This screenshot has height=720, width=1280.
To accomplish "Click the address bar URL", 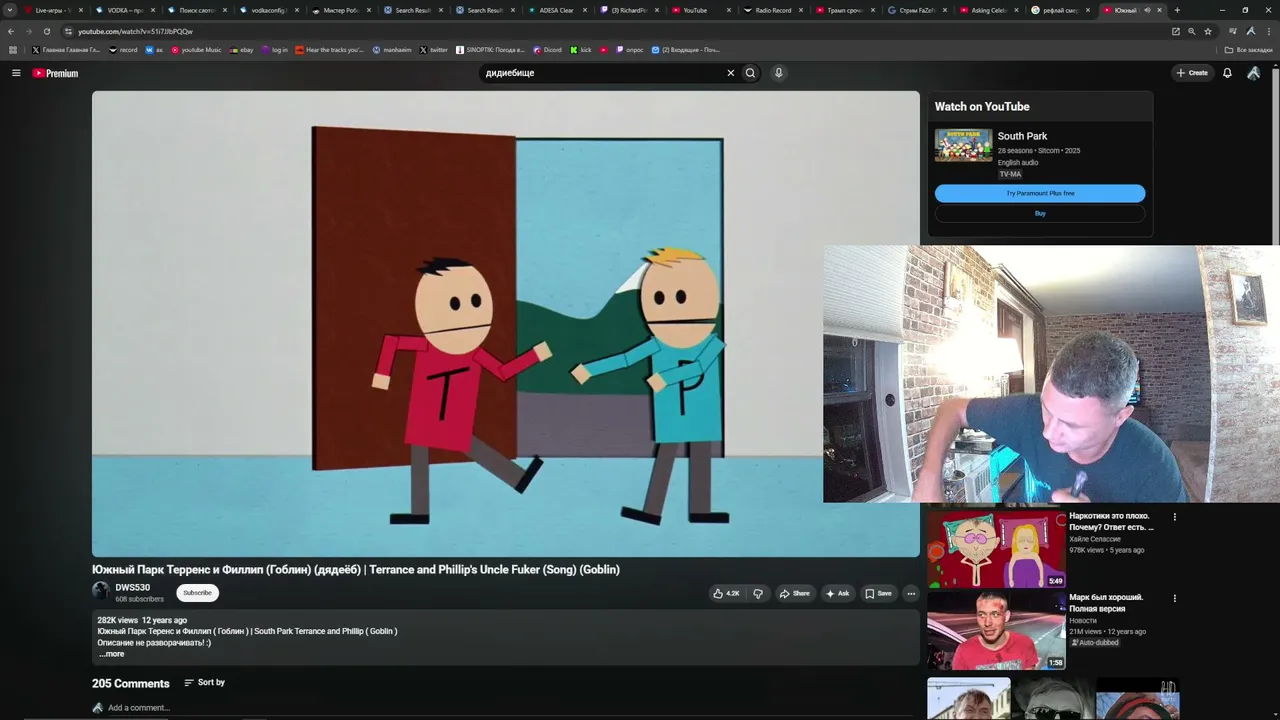I will click(135, 31).
